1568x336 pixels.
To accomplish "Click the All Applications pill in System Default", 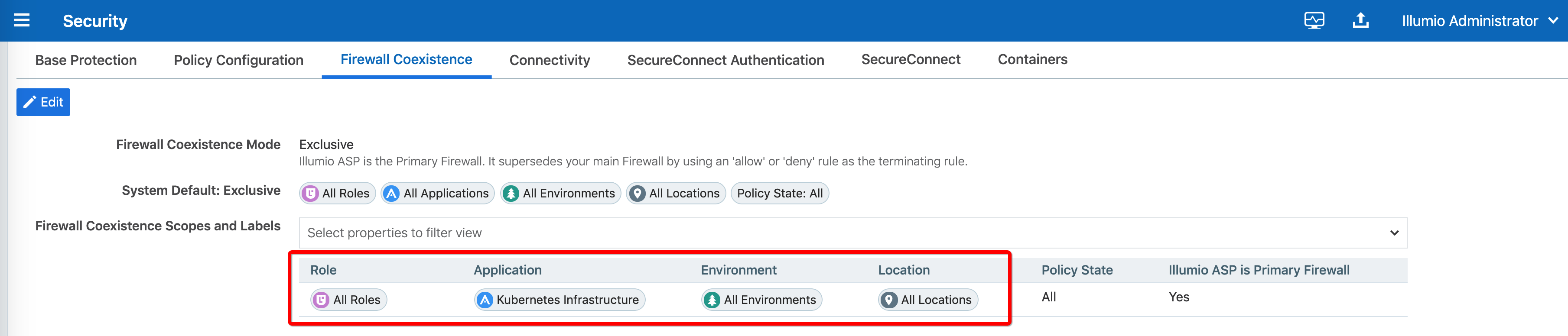I will pyautogui.click(x=438, y=193).
